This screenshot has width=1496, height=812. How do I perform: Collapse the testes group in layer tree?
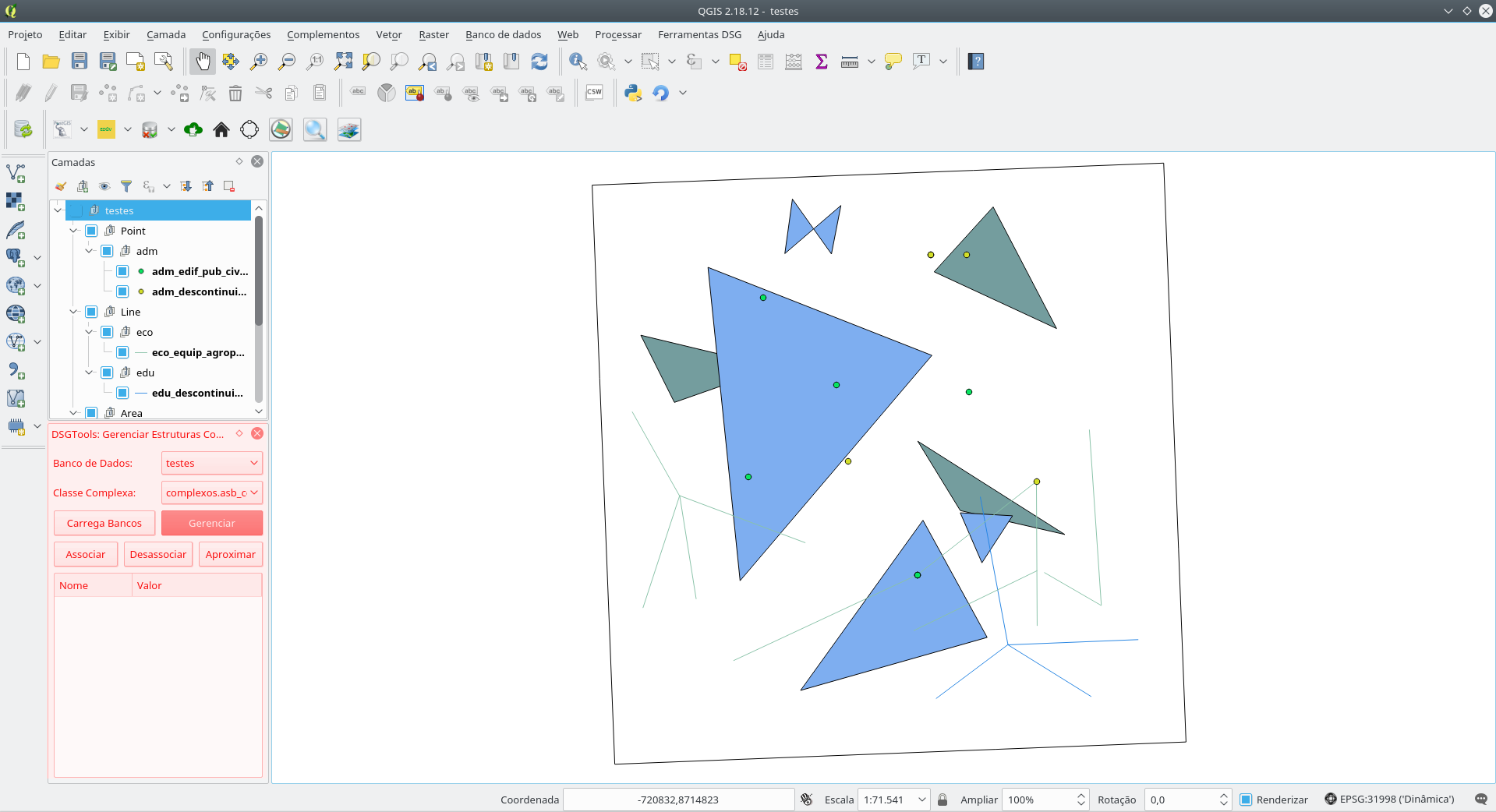pyautogui.click(x=58, y=210)
